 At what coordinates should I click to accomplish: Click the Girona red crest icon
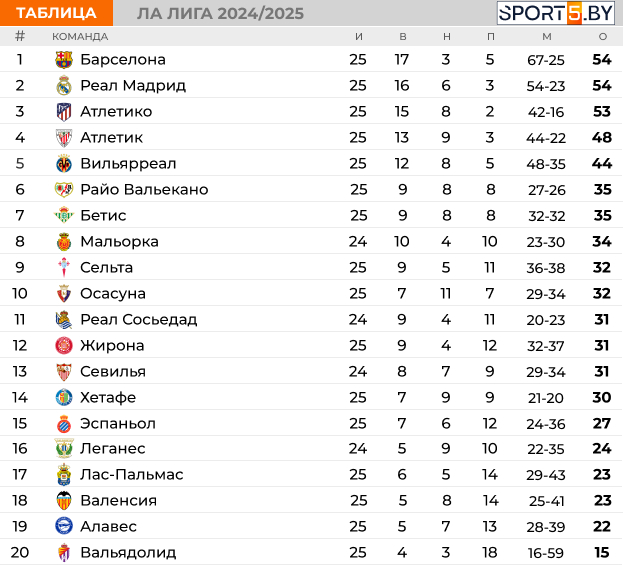click(x=64, y=345)
